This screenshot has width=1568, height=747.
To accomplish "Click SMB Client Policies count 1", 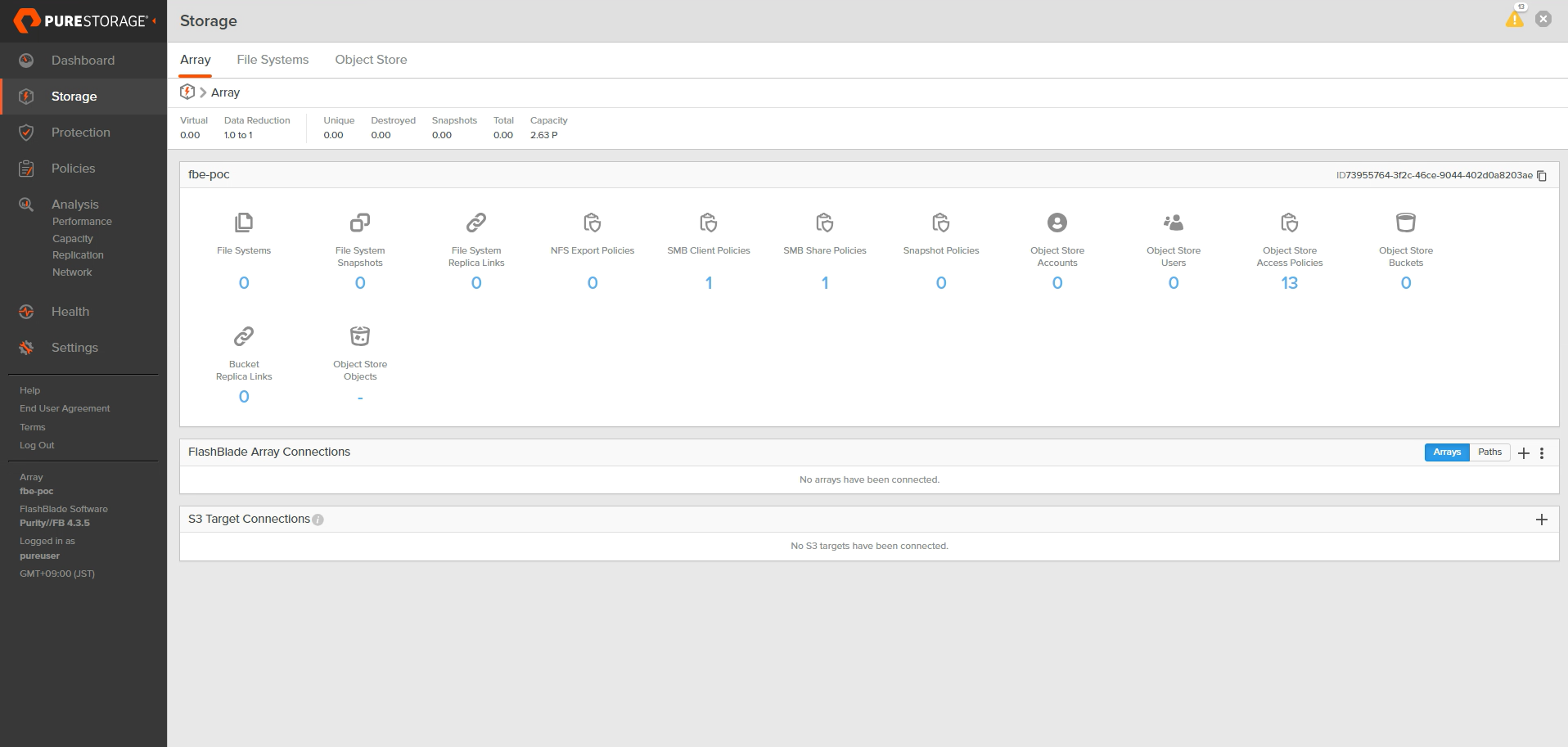I will (709, 283).
